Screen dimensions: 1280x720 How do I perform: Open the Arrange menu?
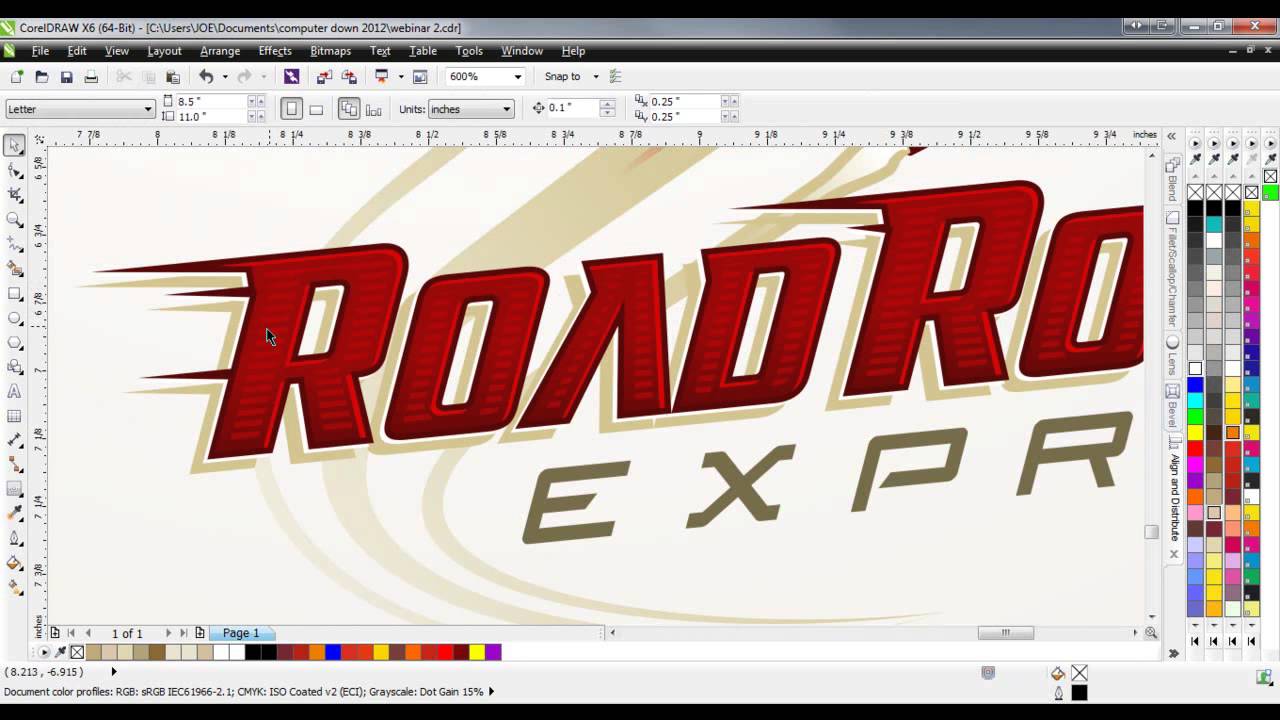[220, 51]
